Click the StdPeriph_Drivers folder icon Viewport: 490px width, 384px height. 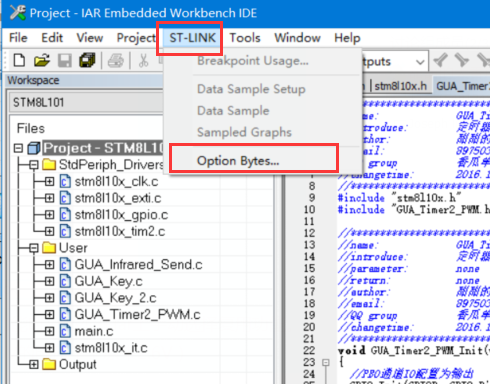tap(49, 164)
